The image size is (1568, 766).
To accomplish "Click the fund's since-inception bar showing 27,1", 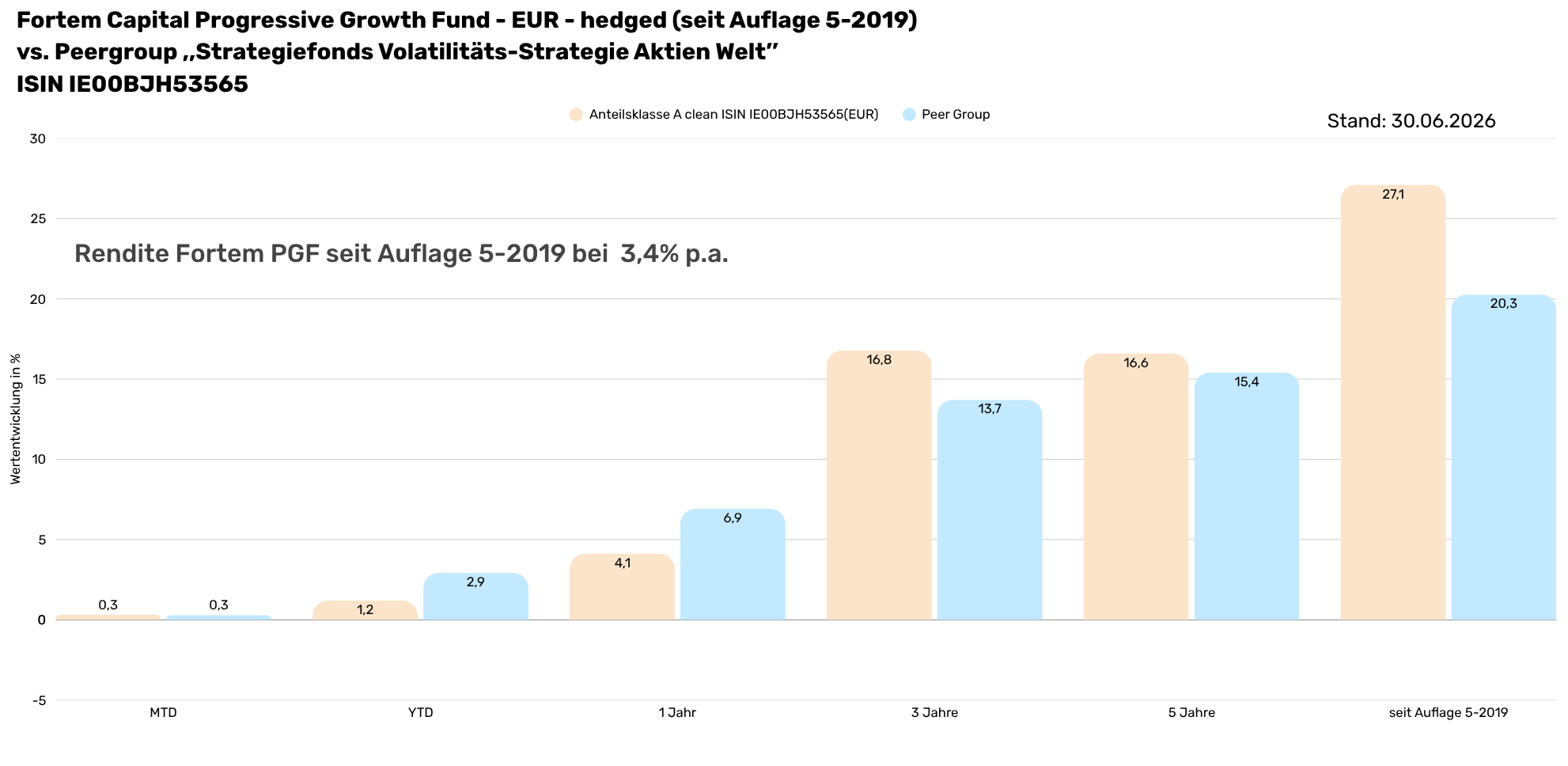I will [x=1393, y=402].
